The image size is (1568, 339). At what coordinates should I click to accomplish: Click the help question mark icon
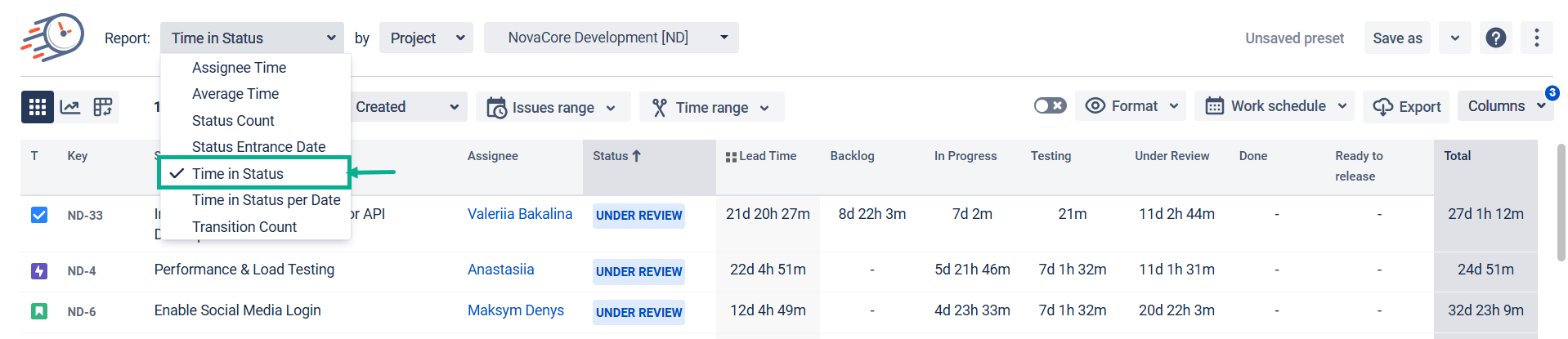1495,38
